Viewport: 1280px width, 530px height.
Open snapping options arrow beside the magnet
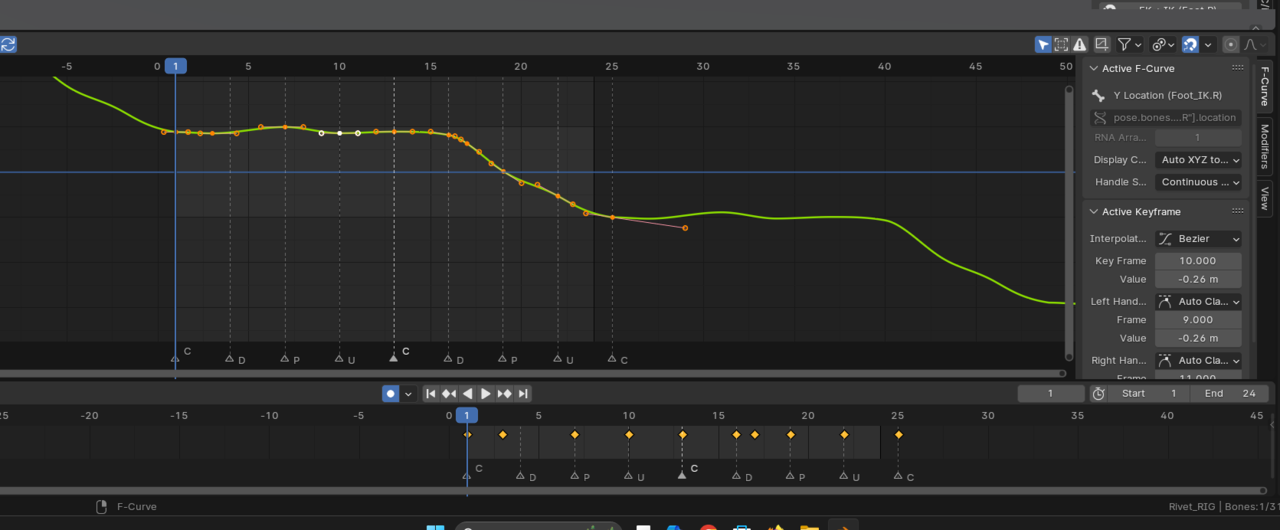click(x=1208, y=44)
